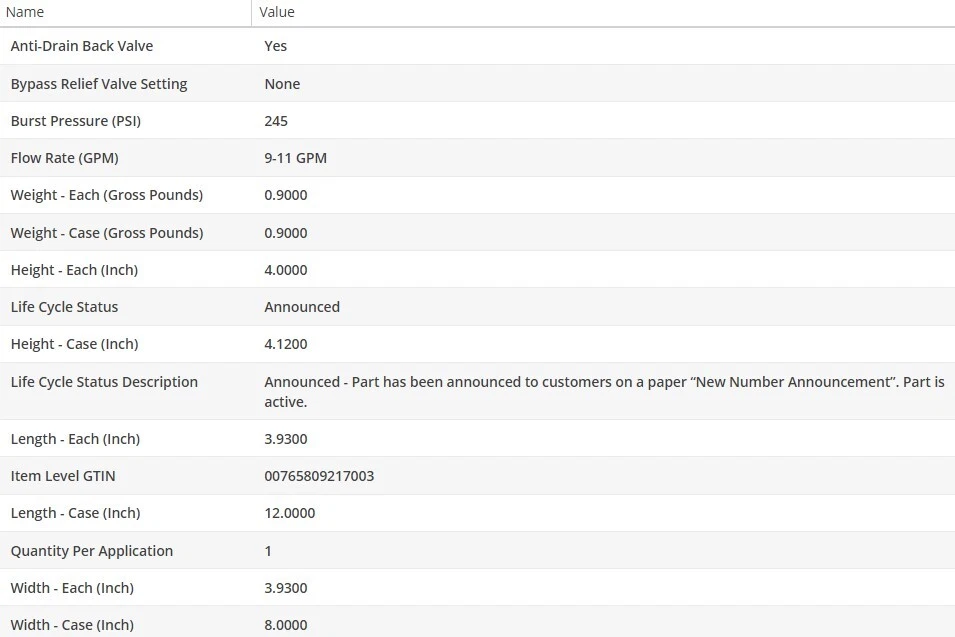This screenshot has height=637, width=955.
Task: Click the Item Level GTIN label
Action: point(63,477)
